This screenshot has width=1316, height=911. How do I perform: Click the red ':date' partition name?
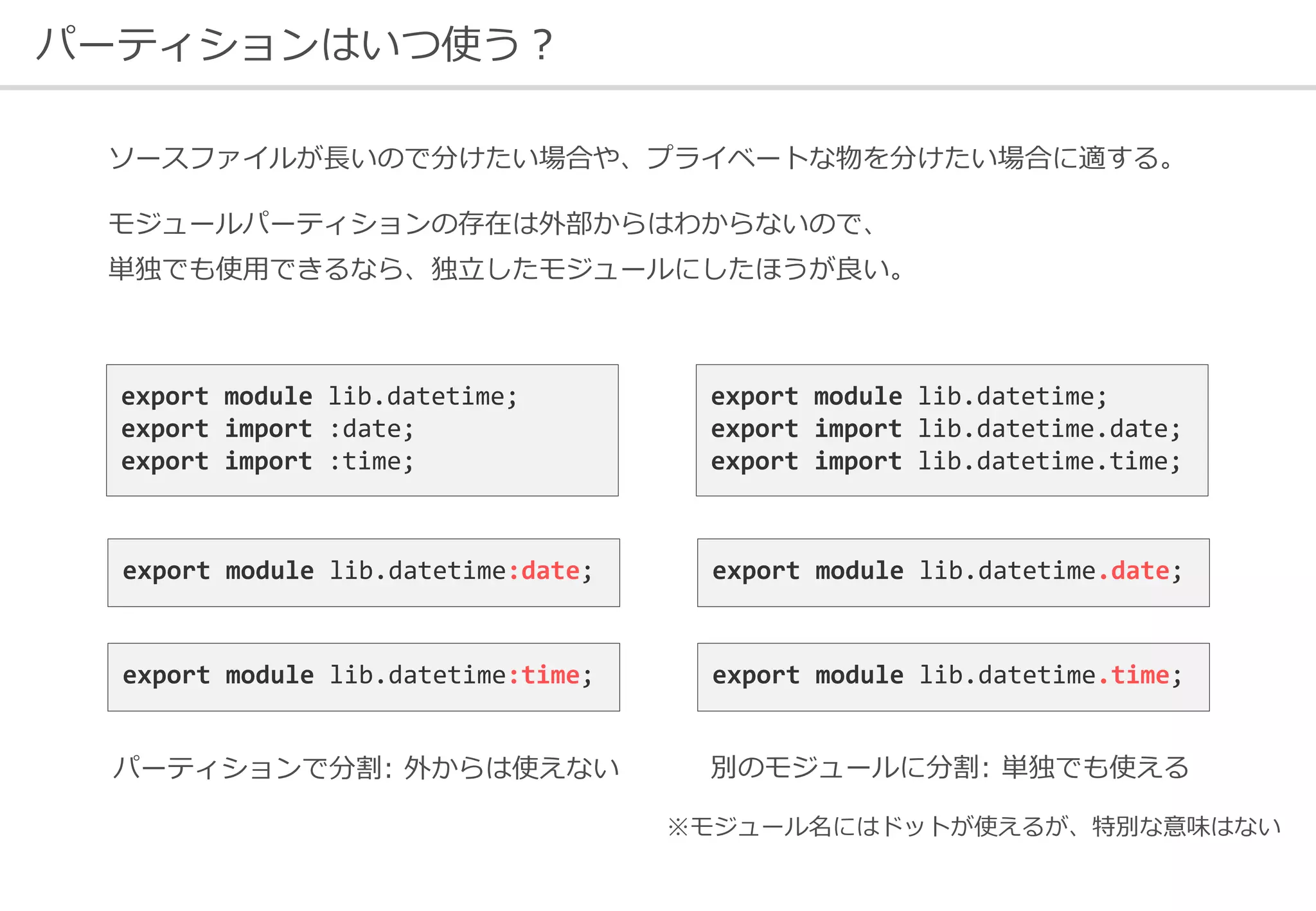click(x=544, y=570)
